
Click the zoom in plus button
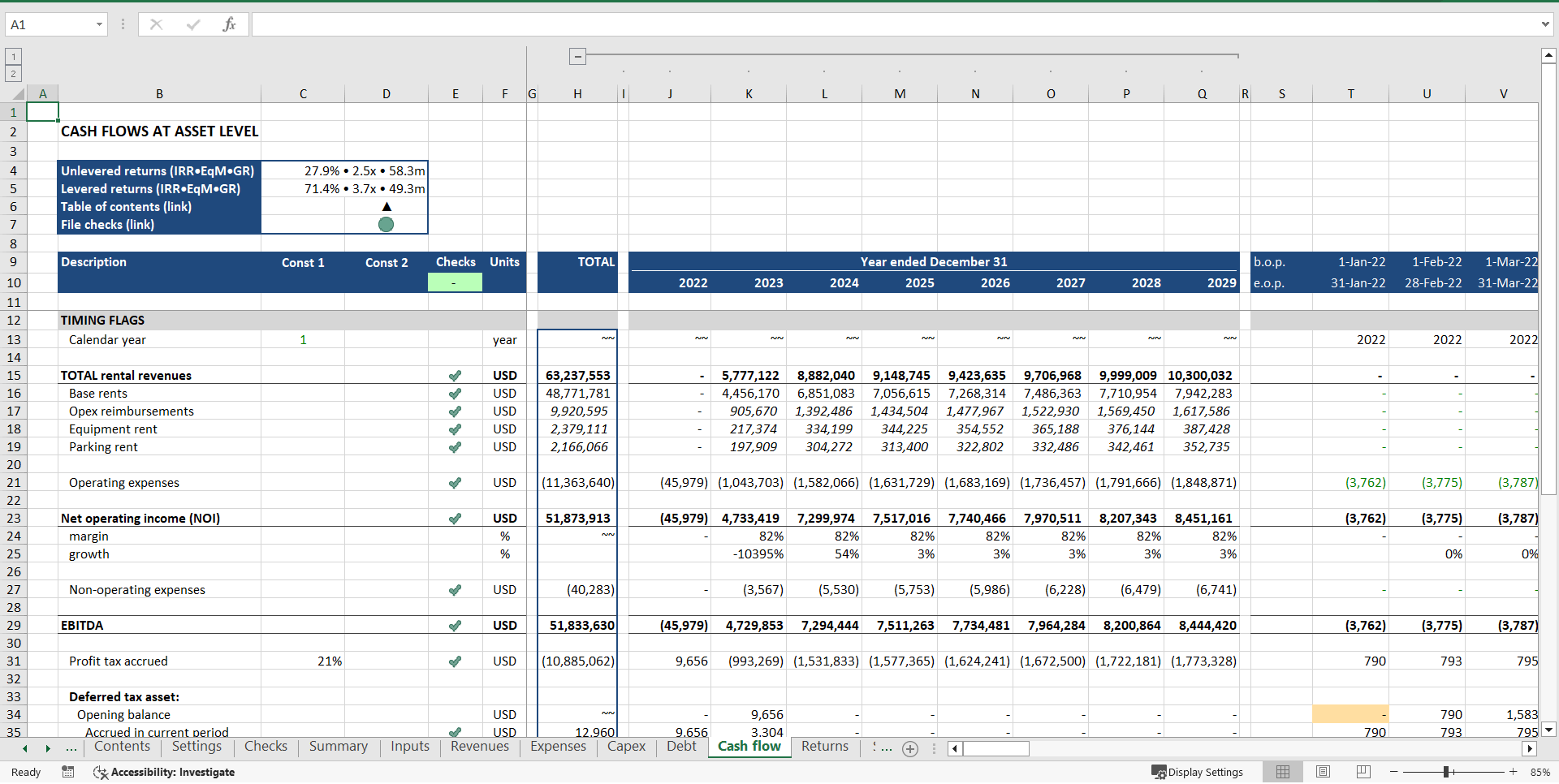click(x=1514, y=772)
